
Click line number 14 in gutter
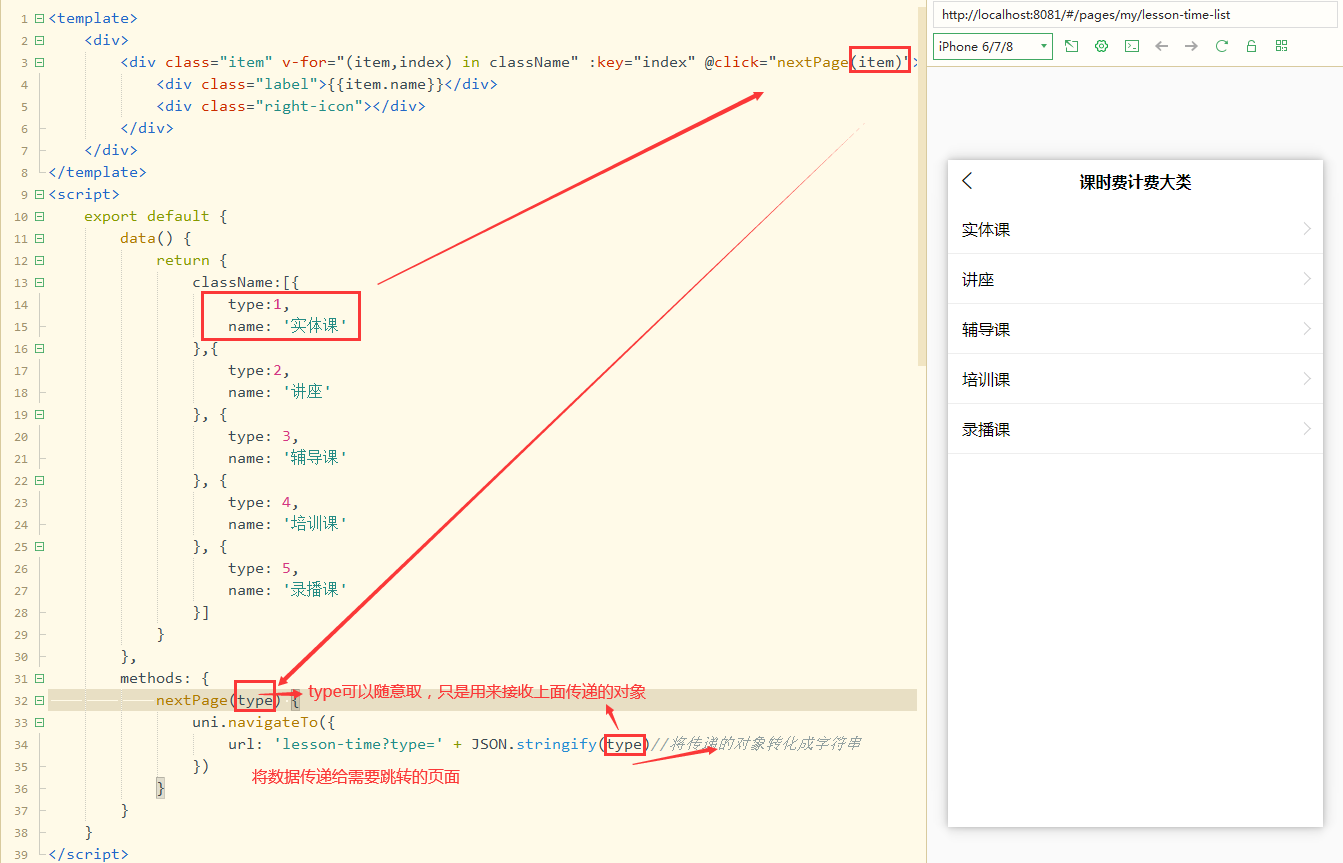click(21, 304)
